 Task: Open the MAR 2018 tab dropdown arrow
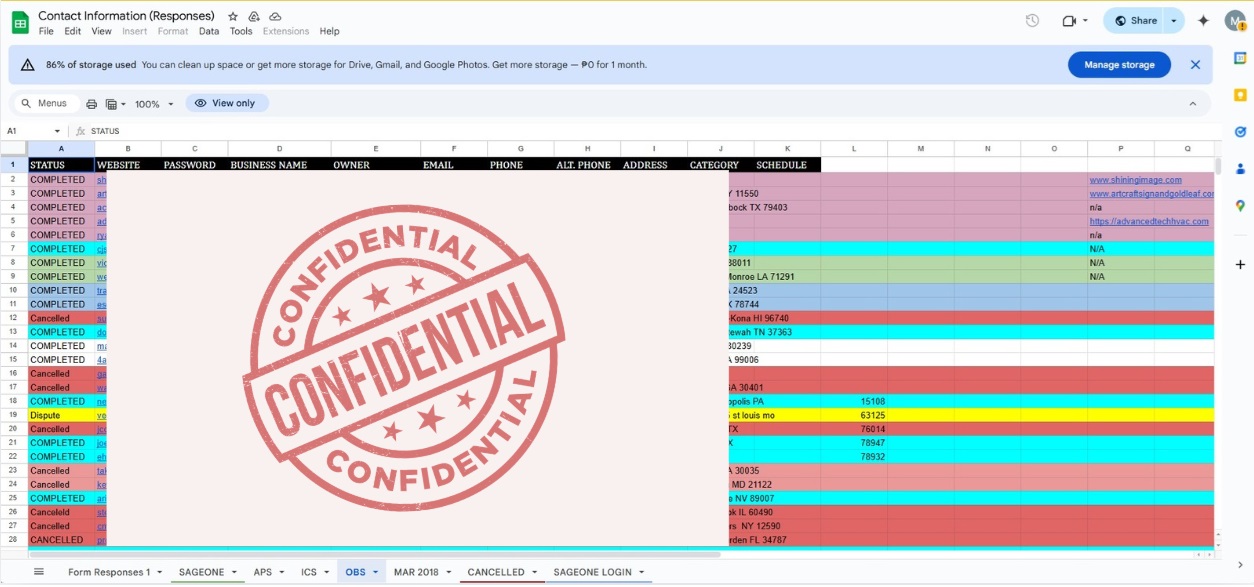449,572
